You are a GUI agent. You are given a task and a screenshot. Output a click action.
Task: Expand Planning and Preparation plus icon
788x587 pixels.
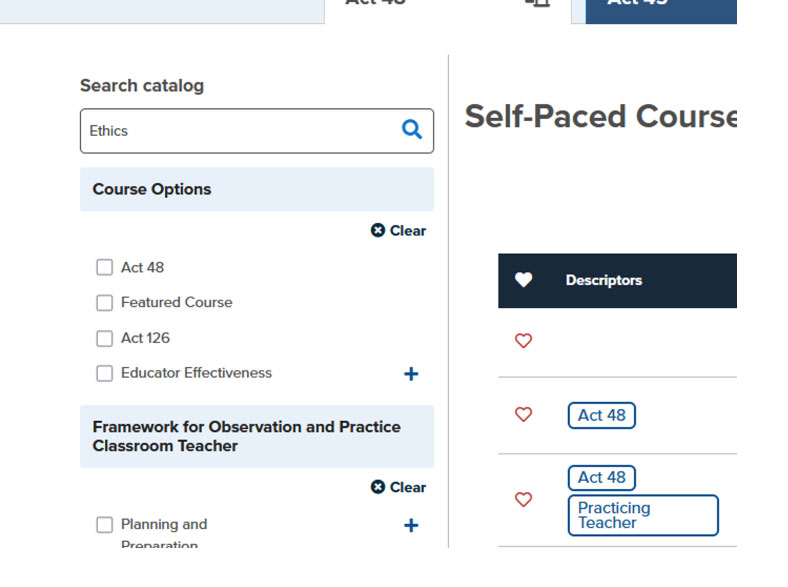coord(410,525)
